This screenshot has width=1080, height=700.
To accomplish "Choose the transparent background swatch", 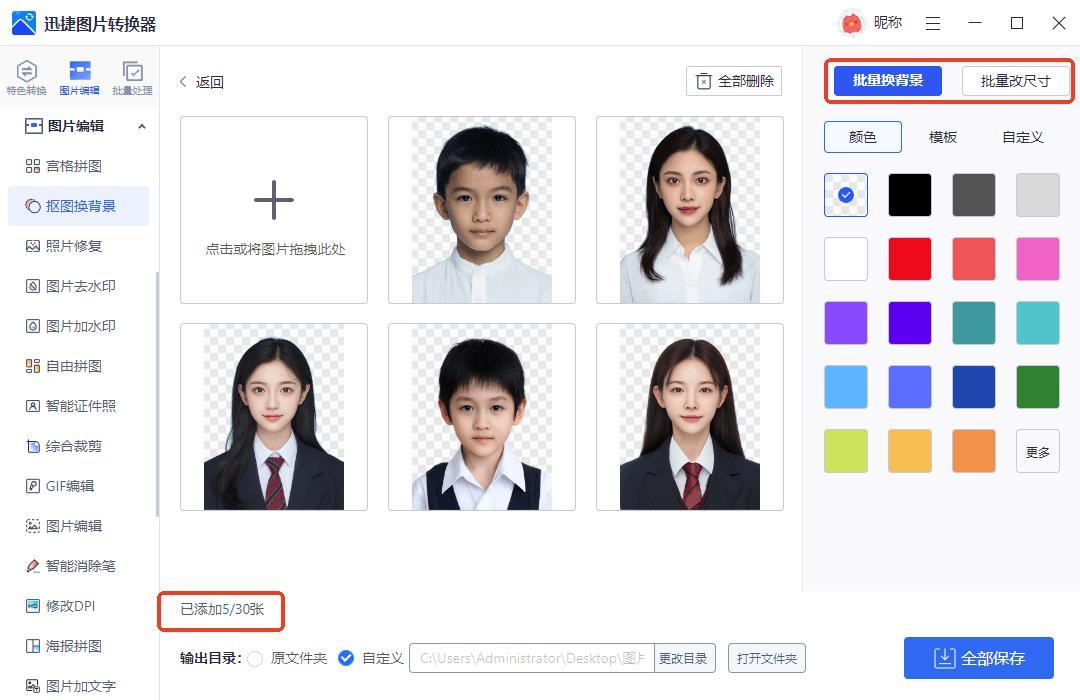I will [846, 195].
